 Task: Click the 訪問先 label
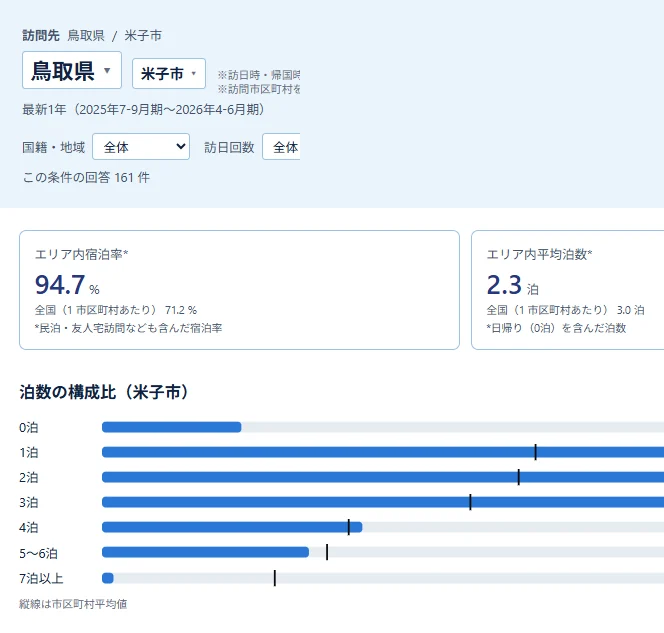click(x=41, y=36)
